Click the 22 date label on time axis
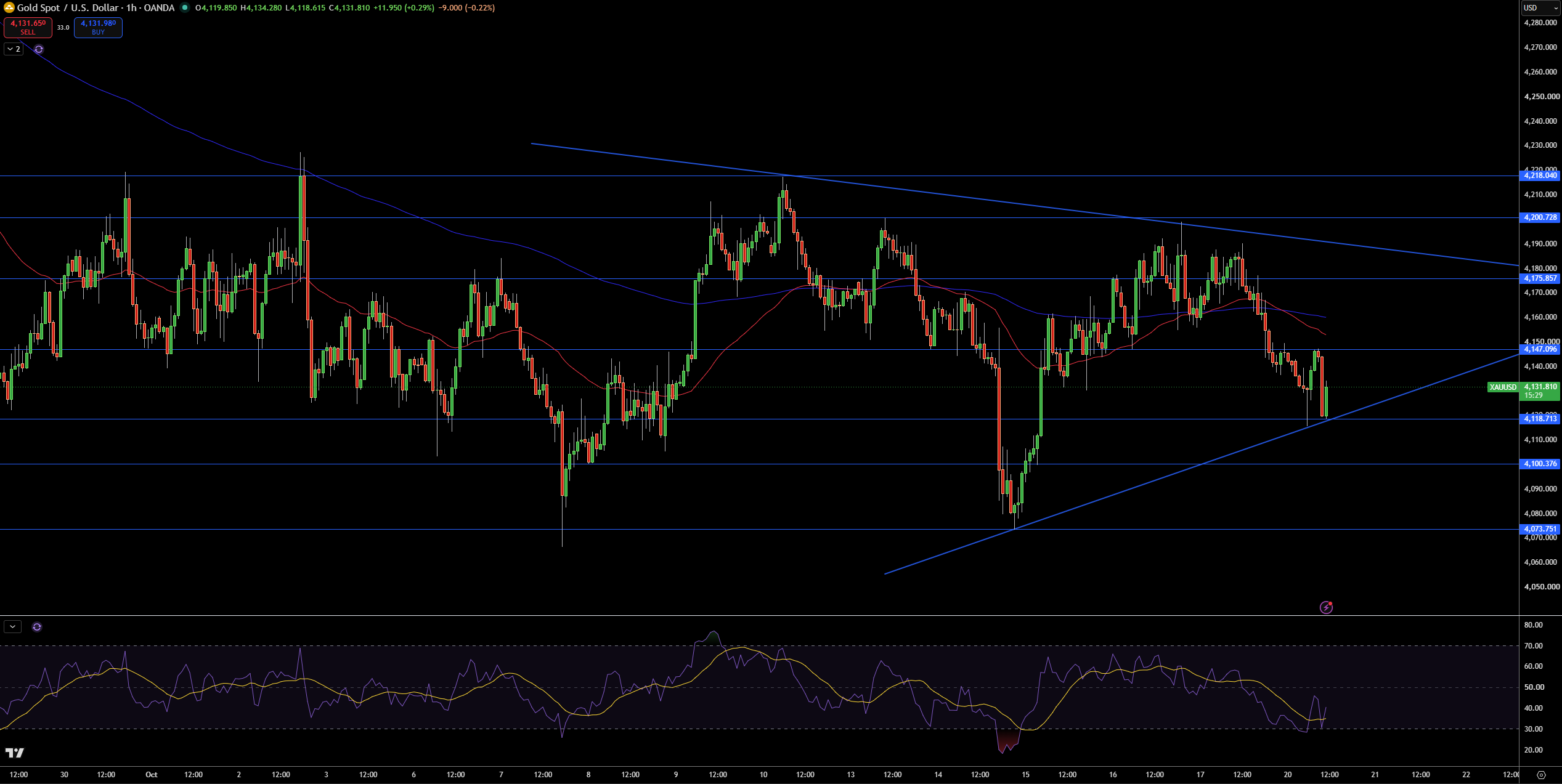This screenshot has width=1562, height=784. 1466,775
